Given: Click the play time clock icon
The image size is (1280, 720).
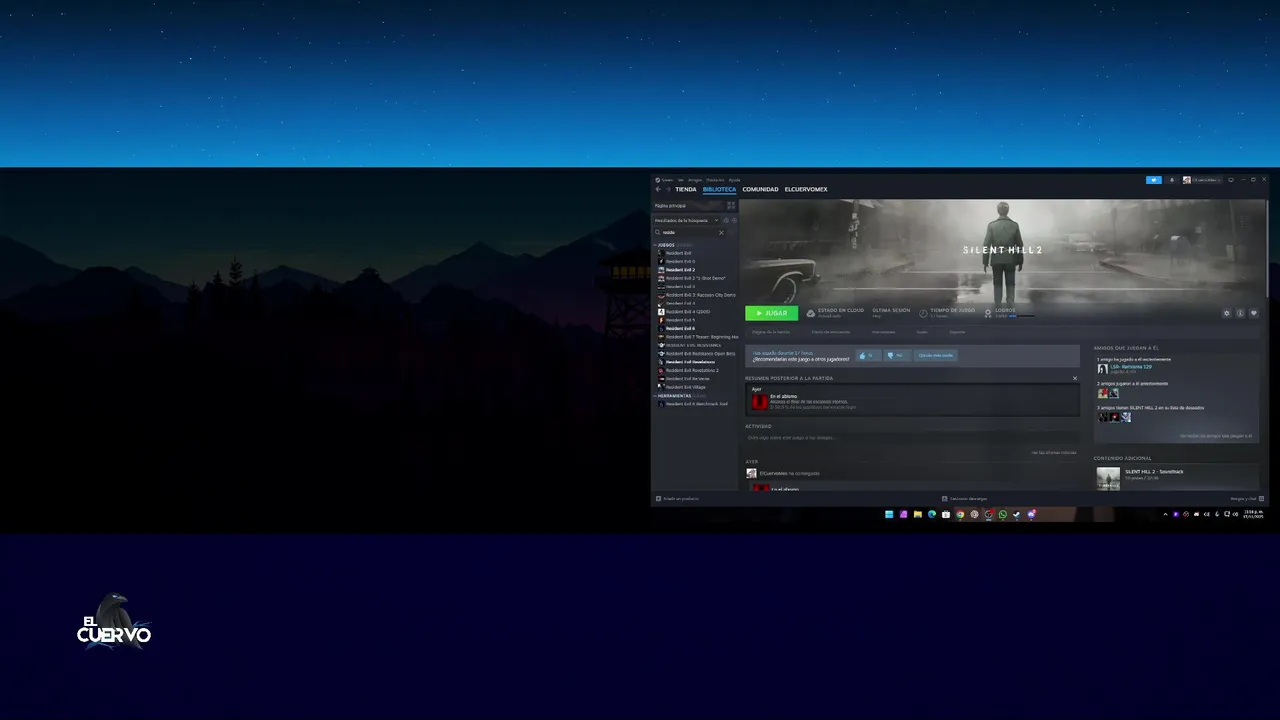Looking at the screenshot, I should [923, 313].
